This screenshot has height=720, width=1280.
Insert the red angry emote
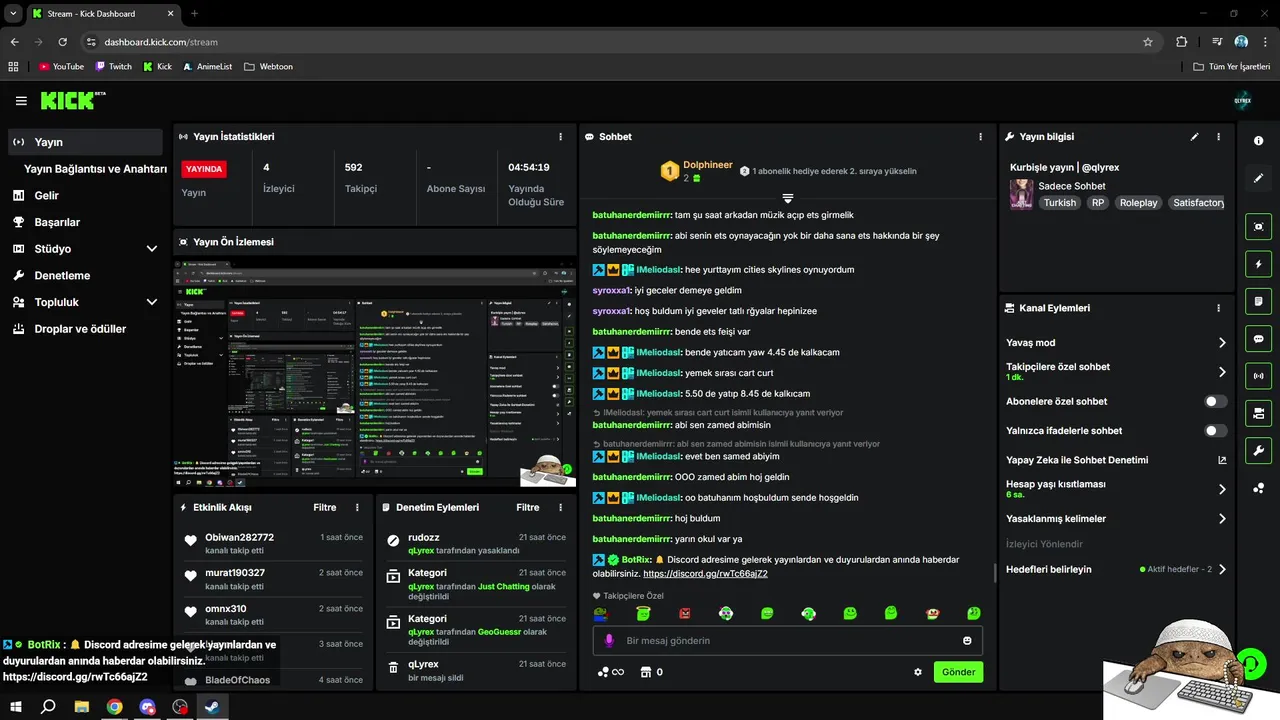685,613
